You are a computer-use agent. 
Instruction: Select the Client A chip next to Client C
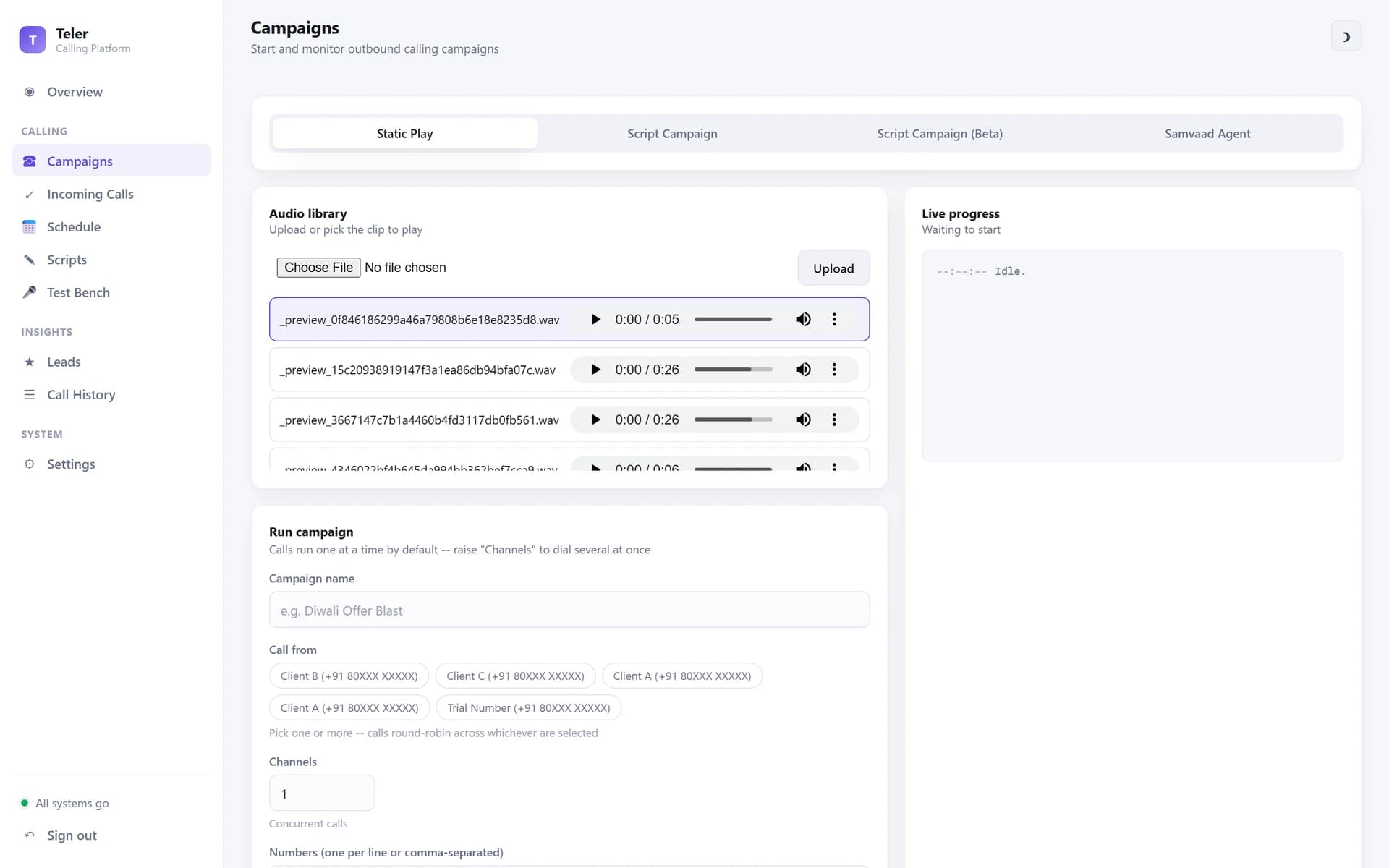pyautogui.click(x=682, y=676)
